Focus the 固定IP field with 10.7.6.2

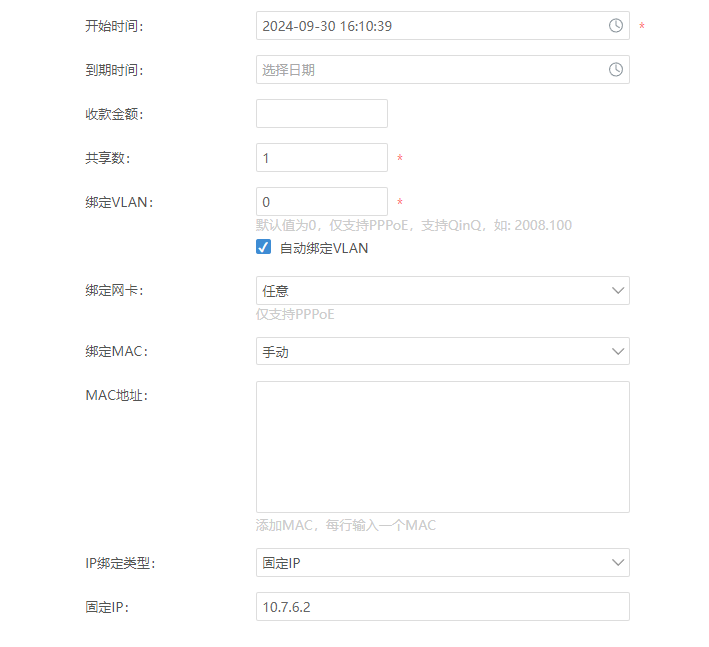pyautogui.click(x=443, y=606)
